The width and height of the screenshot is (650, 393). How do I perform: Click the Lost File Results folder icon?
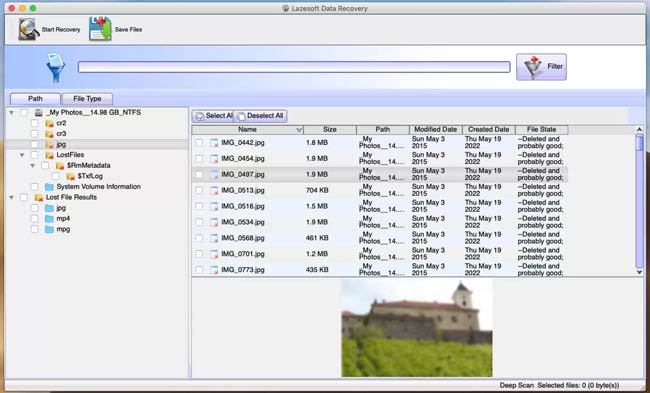point(39,197)
